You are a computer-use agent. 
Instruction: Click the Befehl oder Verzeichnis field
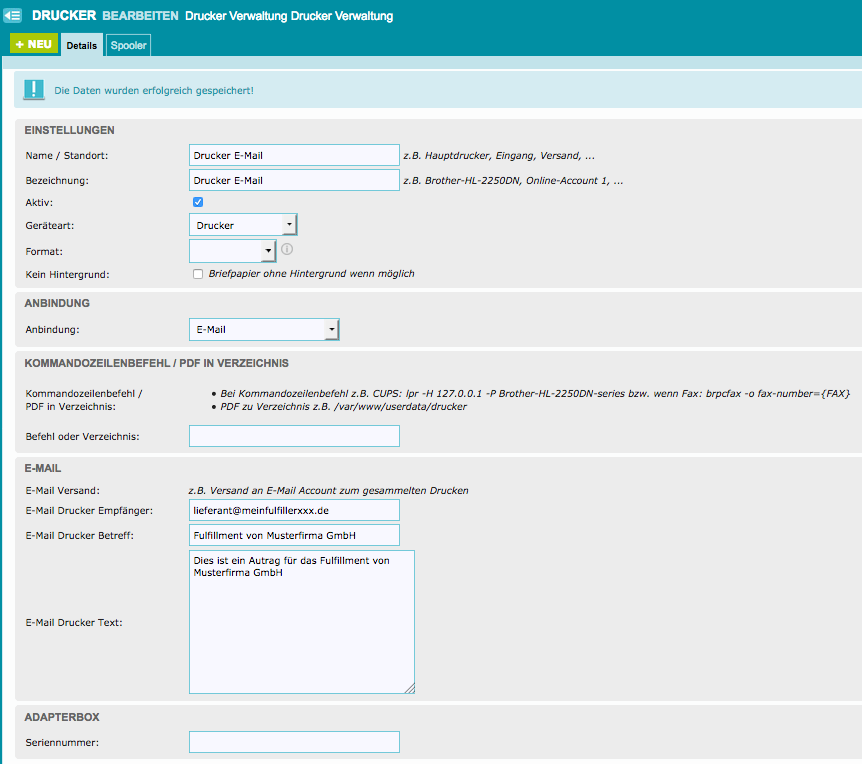point(294,436)
